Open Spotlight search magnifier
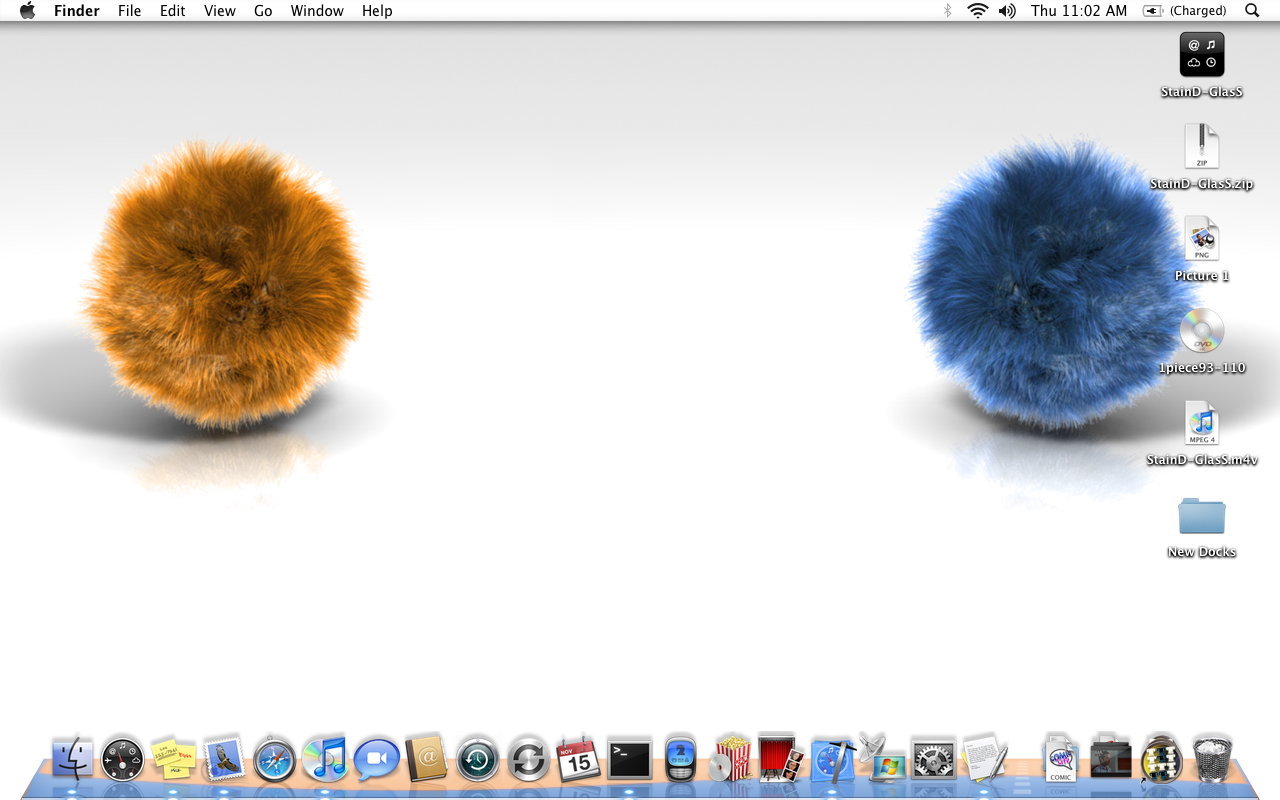The image size is (1280, 800). coord(1252,11)
